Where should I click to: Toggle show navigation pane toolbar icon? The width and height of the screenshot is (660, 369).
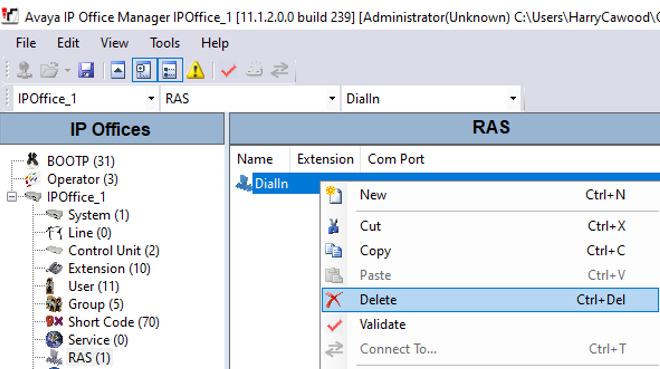pos(144,70)
